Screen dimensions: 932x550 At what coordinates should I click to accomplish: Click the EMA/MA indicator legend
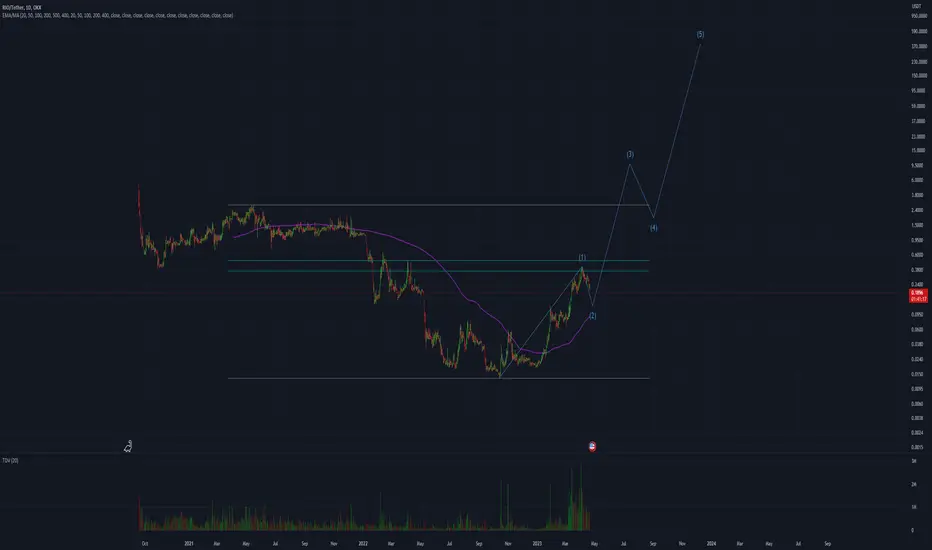(x=118, y=15)
